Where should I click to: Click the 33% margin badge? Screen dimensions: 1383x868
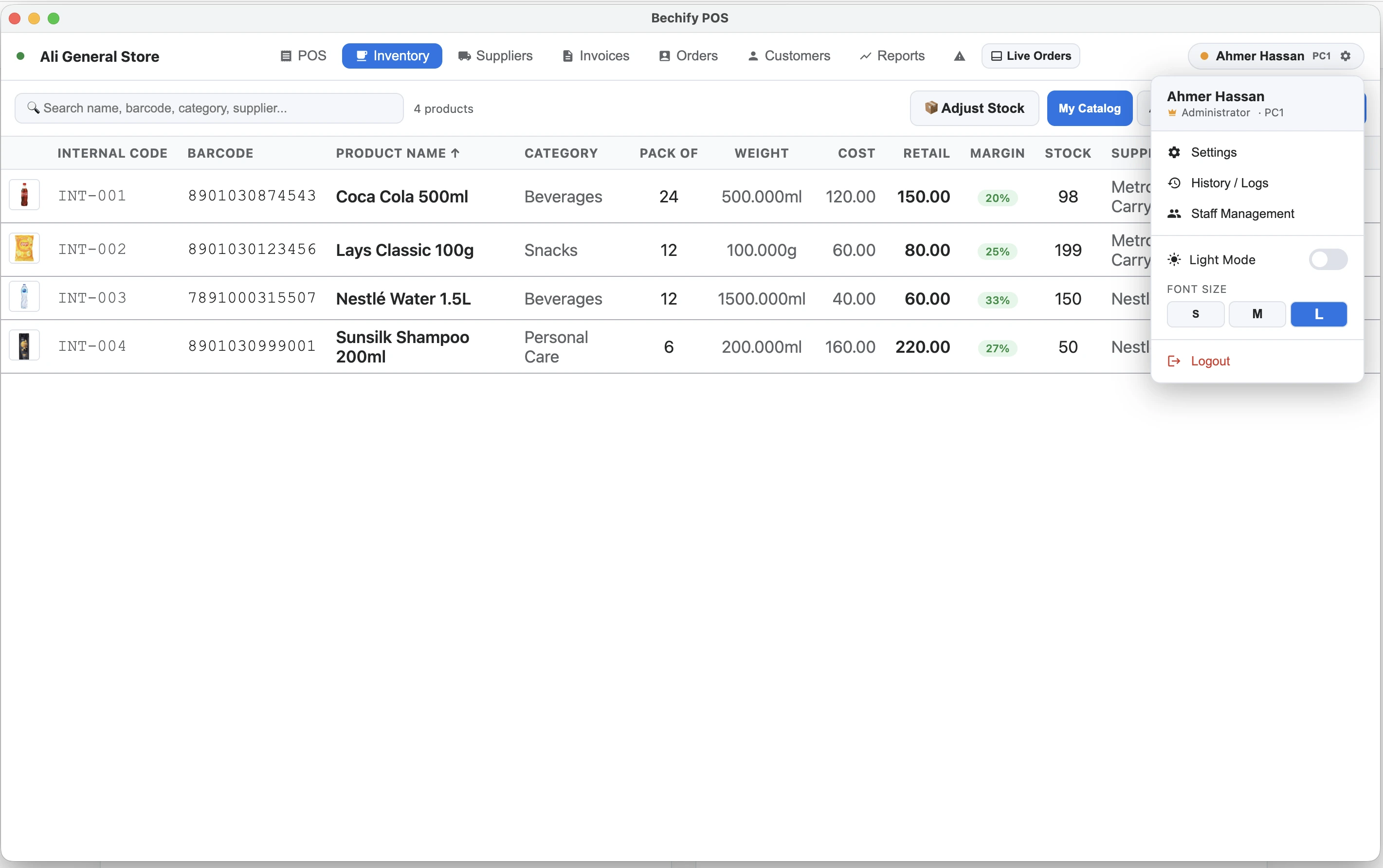click(x=997, y=300)
